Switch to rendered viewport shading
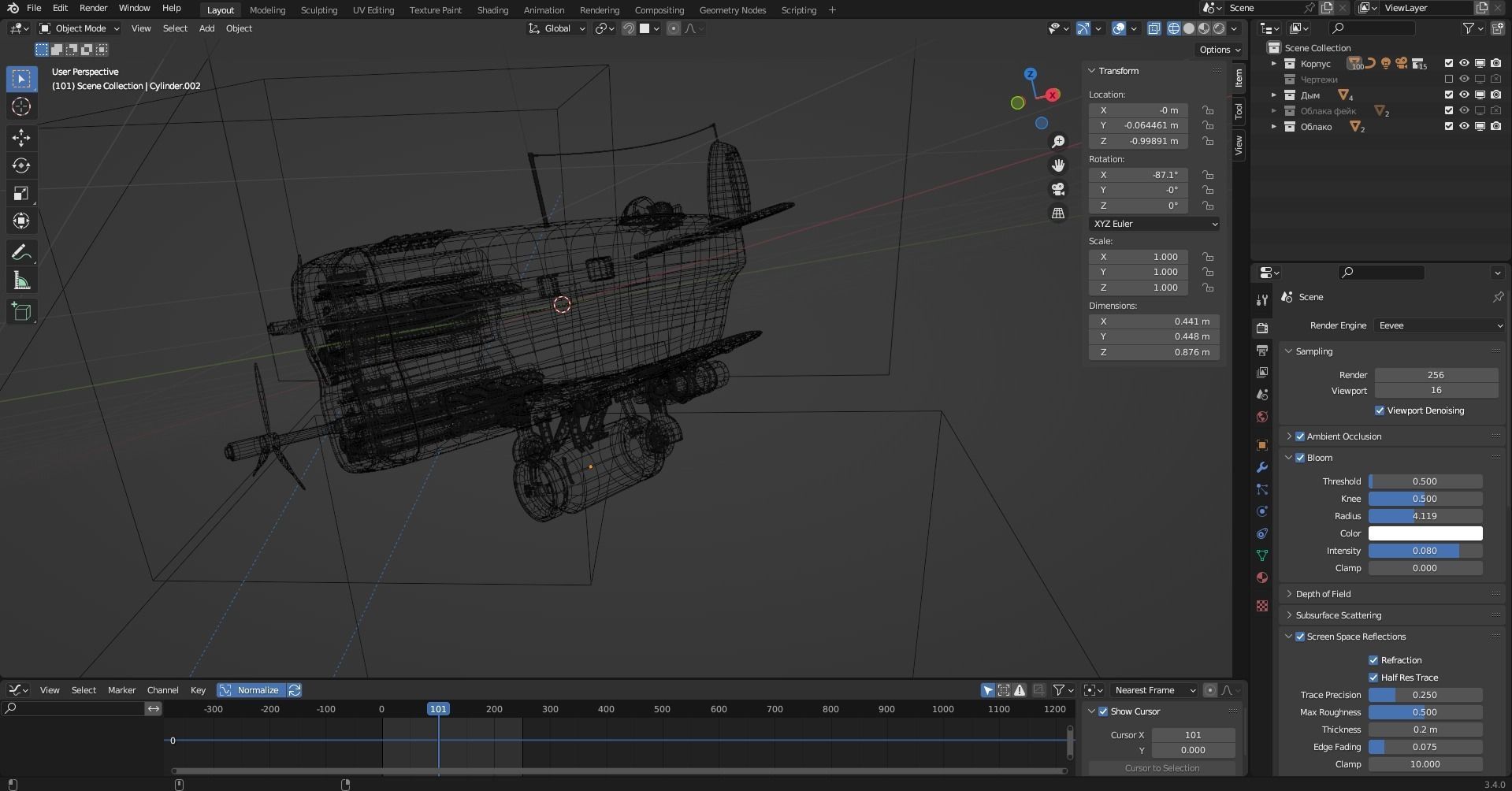Viewport: 1512px width, 791px height. [1219, 28]
